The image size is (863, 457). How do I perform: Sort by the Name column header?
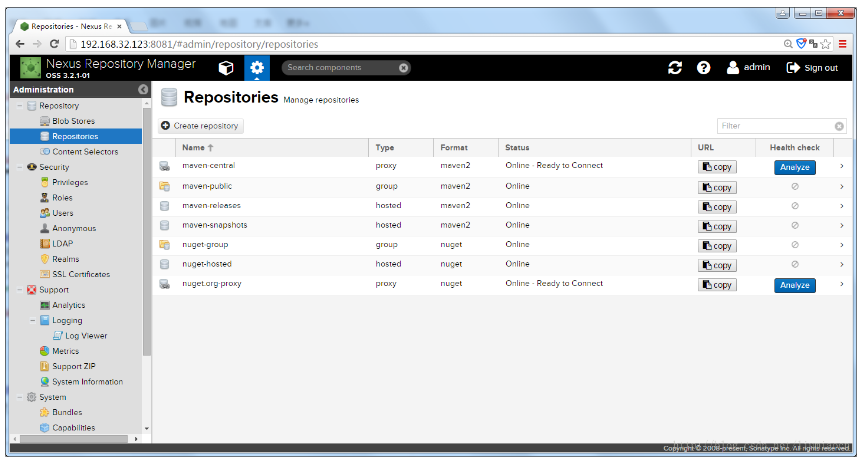(x=272, y=148)
